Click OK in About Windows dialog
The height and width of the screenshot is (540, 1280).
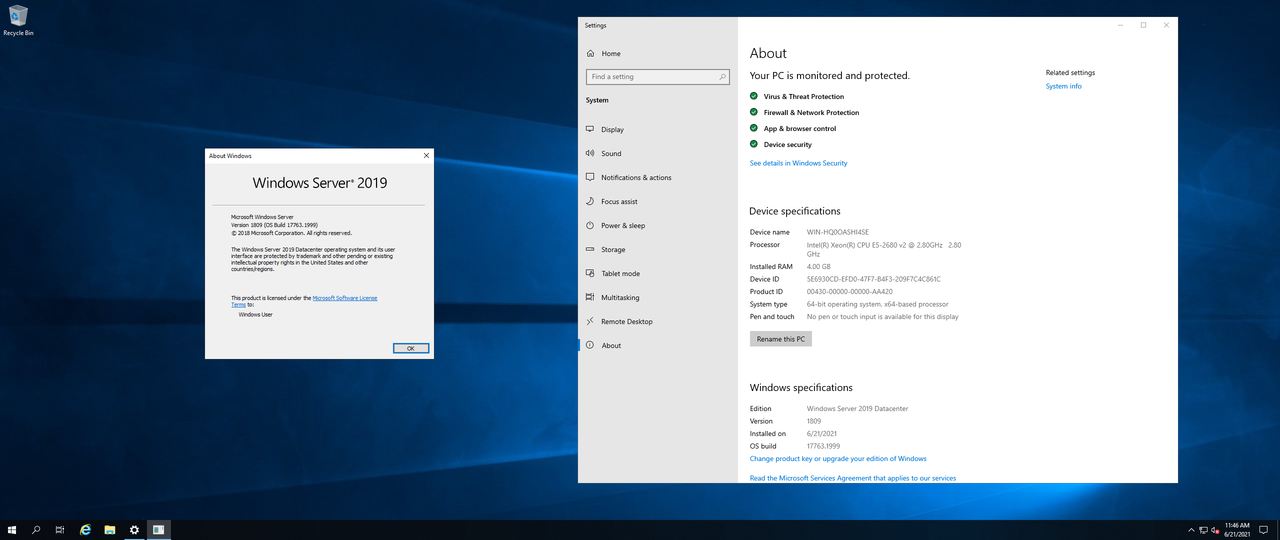pos(411,348)
